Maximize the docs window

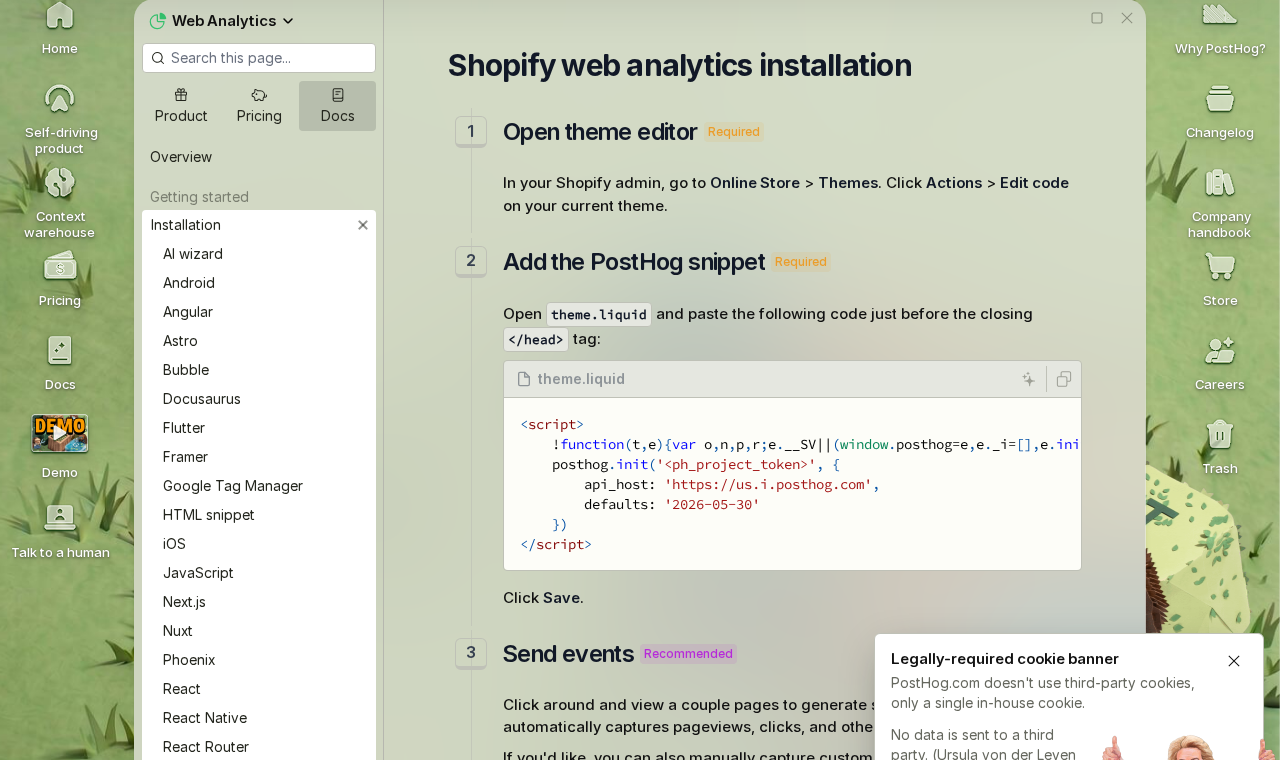tap(1097, 18)
